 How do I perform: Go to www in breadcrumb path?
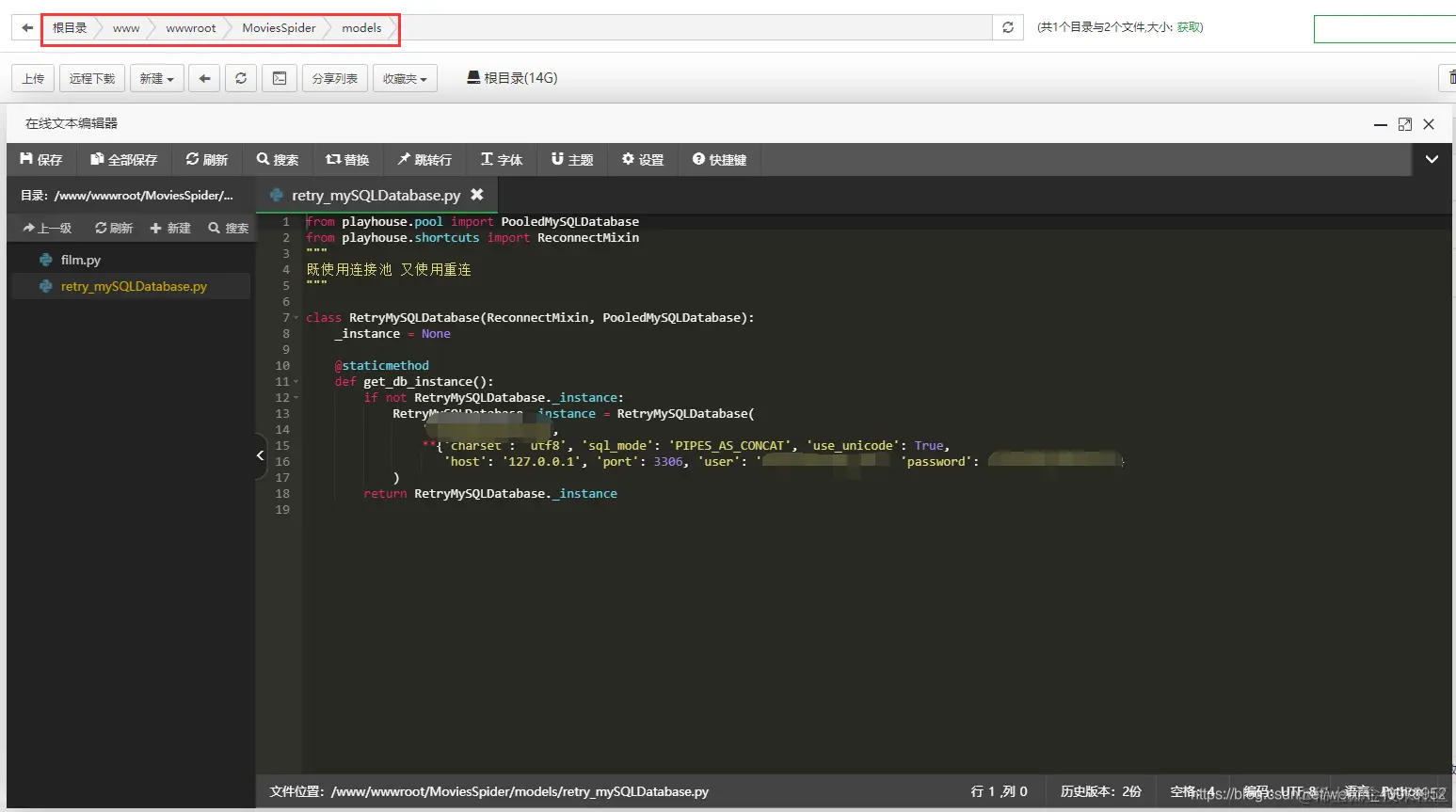(x=126, y=28)
